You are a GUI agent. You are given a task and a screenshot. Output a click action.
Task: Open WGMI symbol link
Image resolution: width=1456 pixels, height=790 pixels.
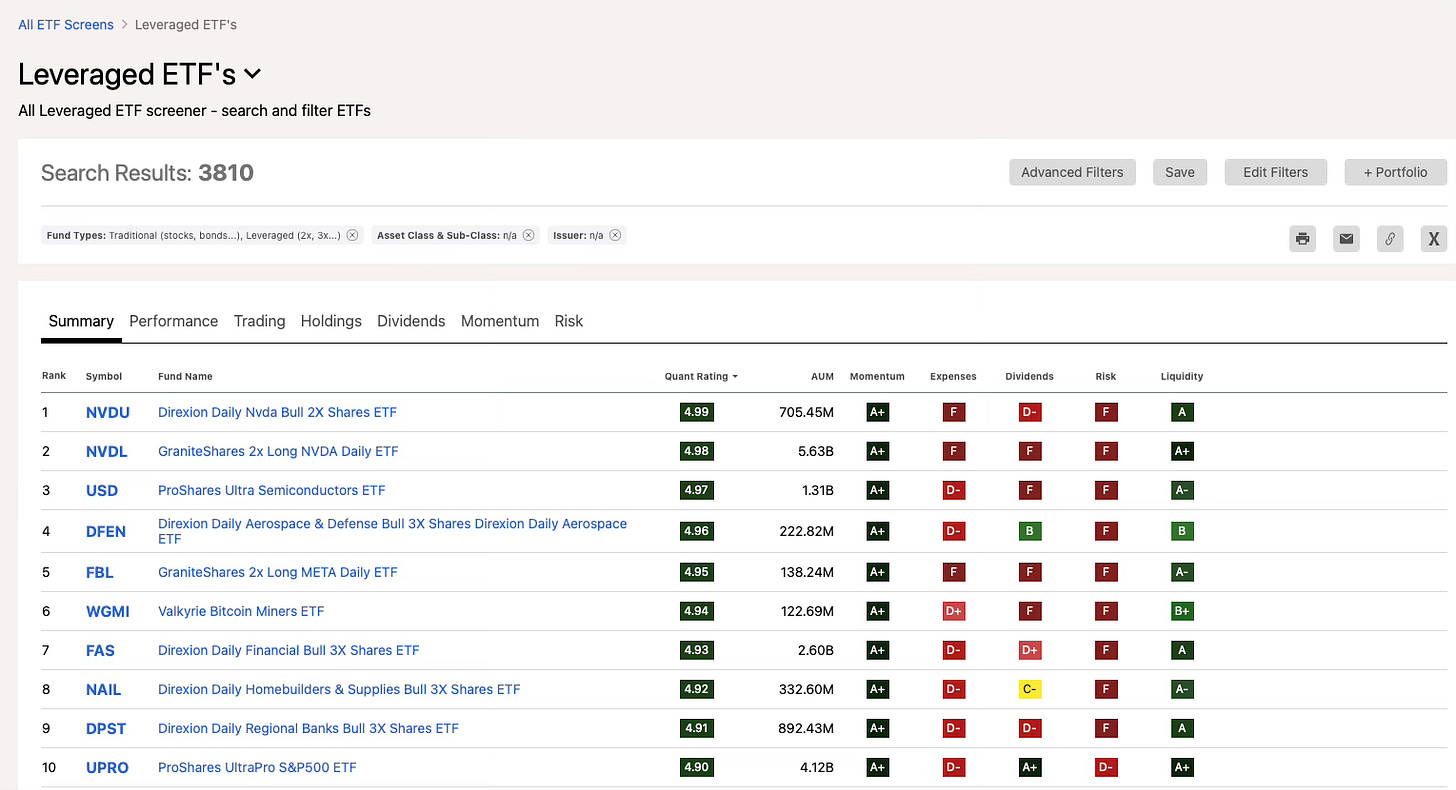[x=108, y=611]
